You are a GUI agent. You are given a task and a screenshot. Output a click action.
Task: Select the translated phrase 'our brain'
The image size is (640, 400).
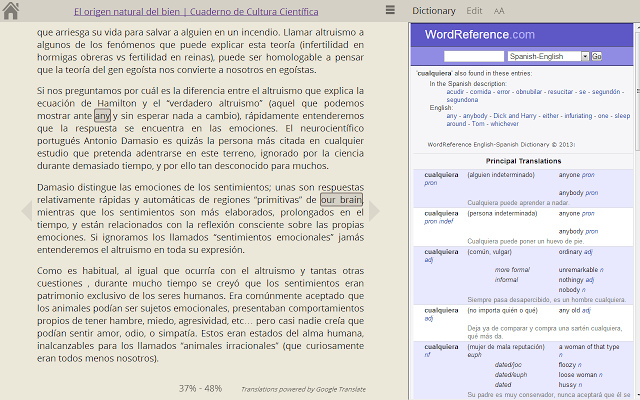[x=341, y=200]
